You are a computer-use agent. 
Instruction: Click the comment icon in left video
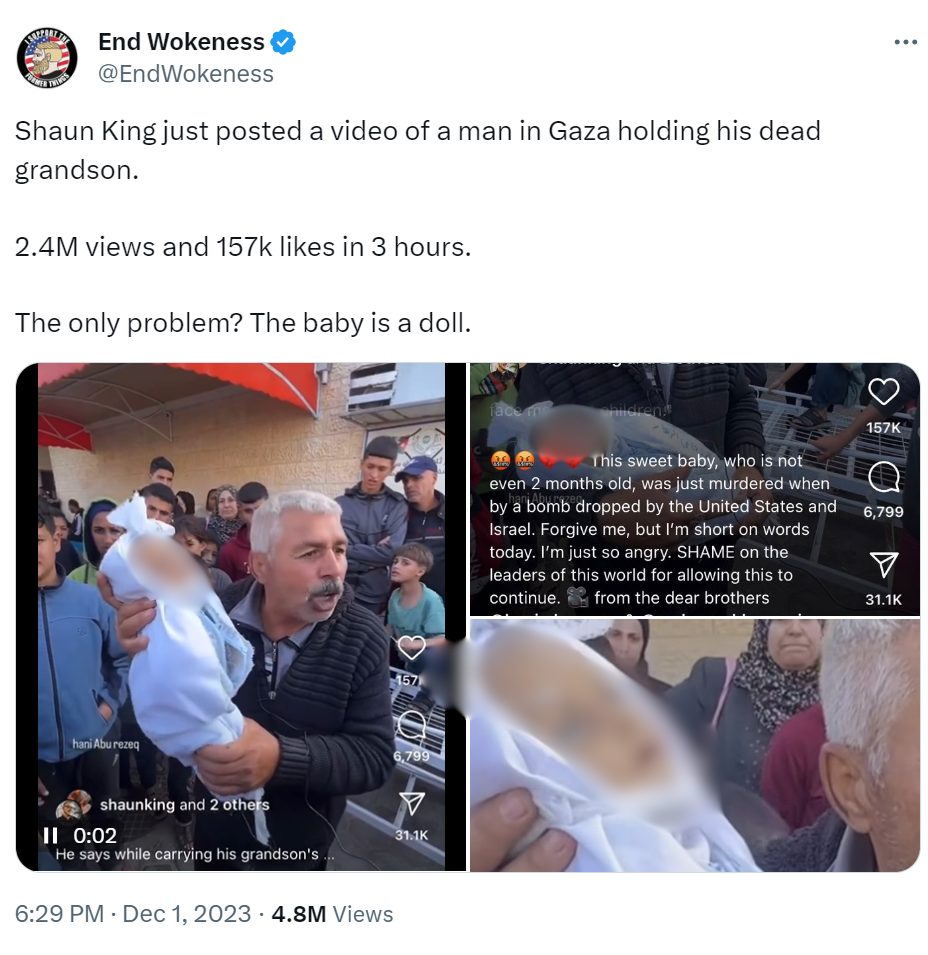[412, 725]
